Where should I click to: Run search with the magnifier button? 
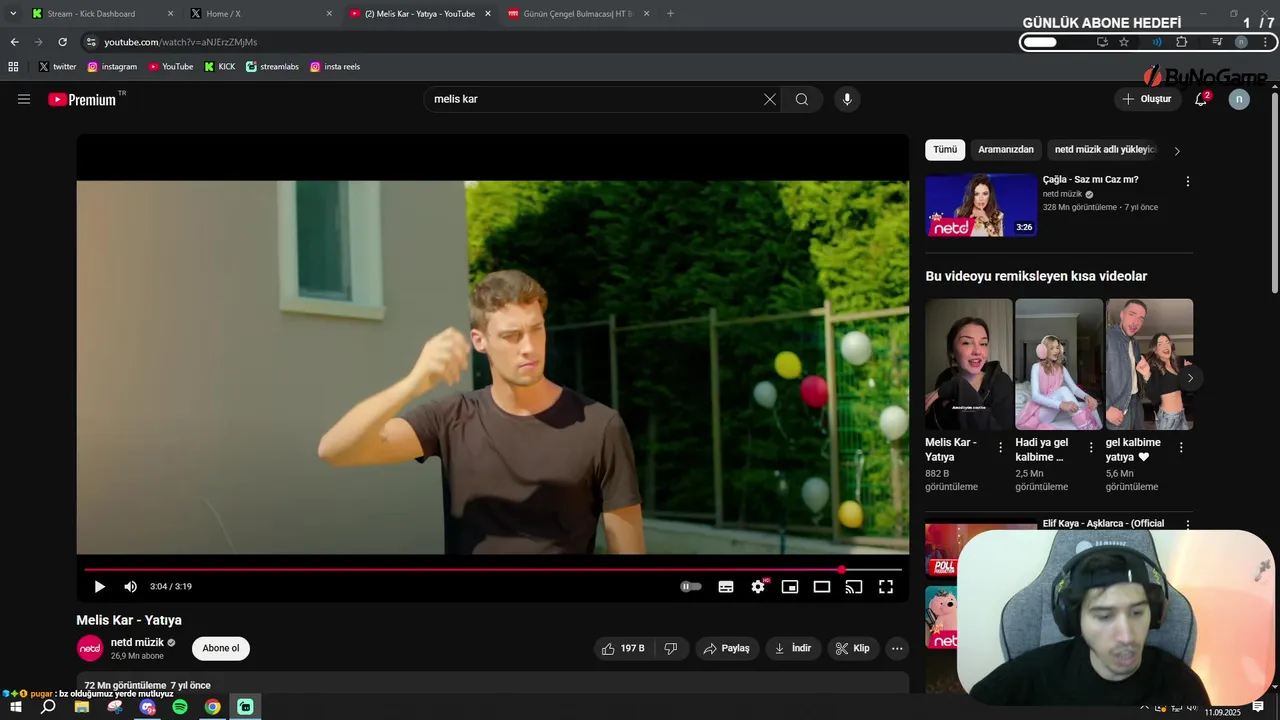[802, 99]
